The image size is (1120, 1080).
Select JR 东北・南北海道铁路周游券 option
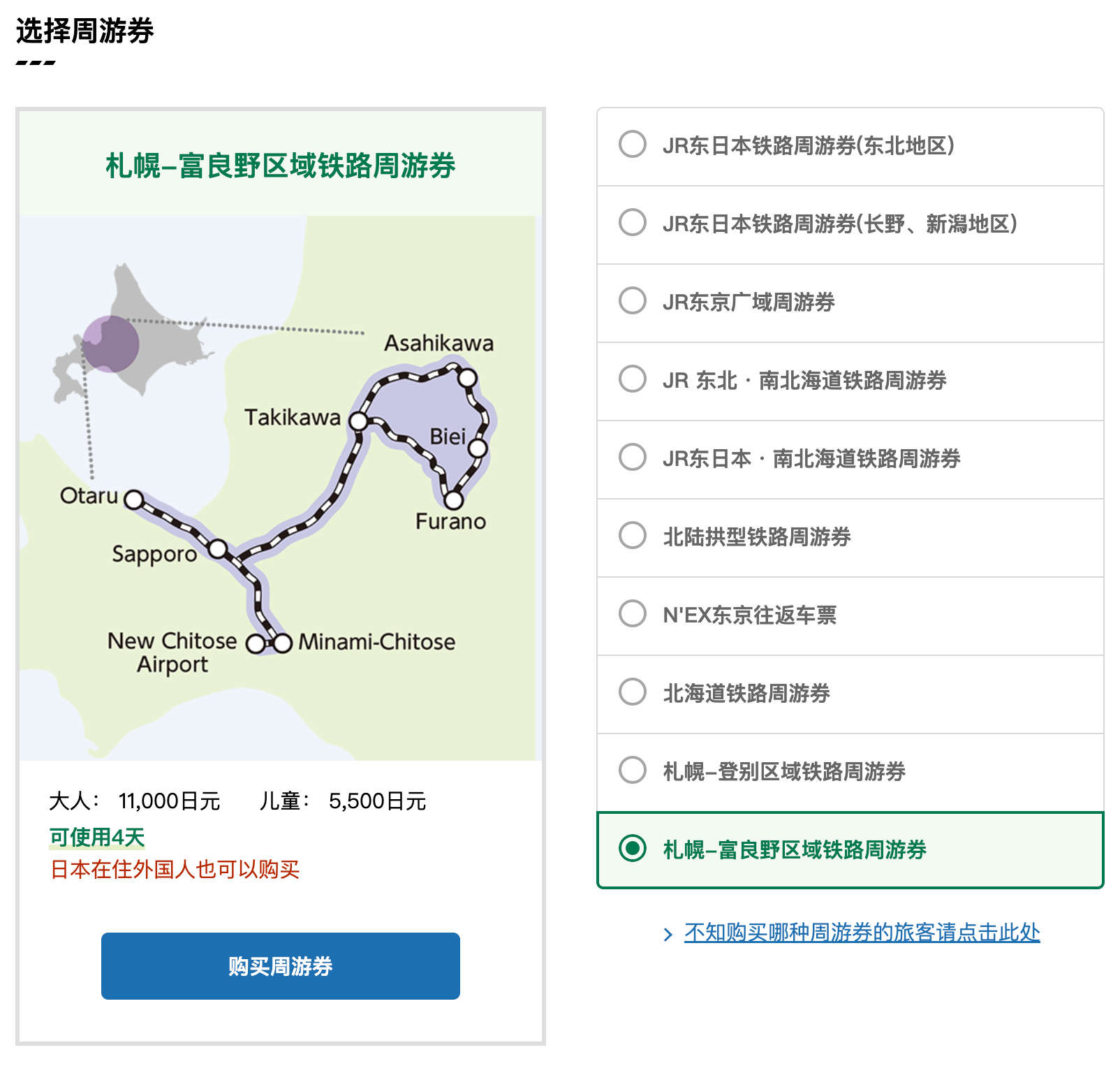pos(633,379)
